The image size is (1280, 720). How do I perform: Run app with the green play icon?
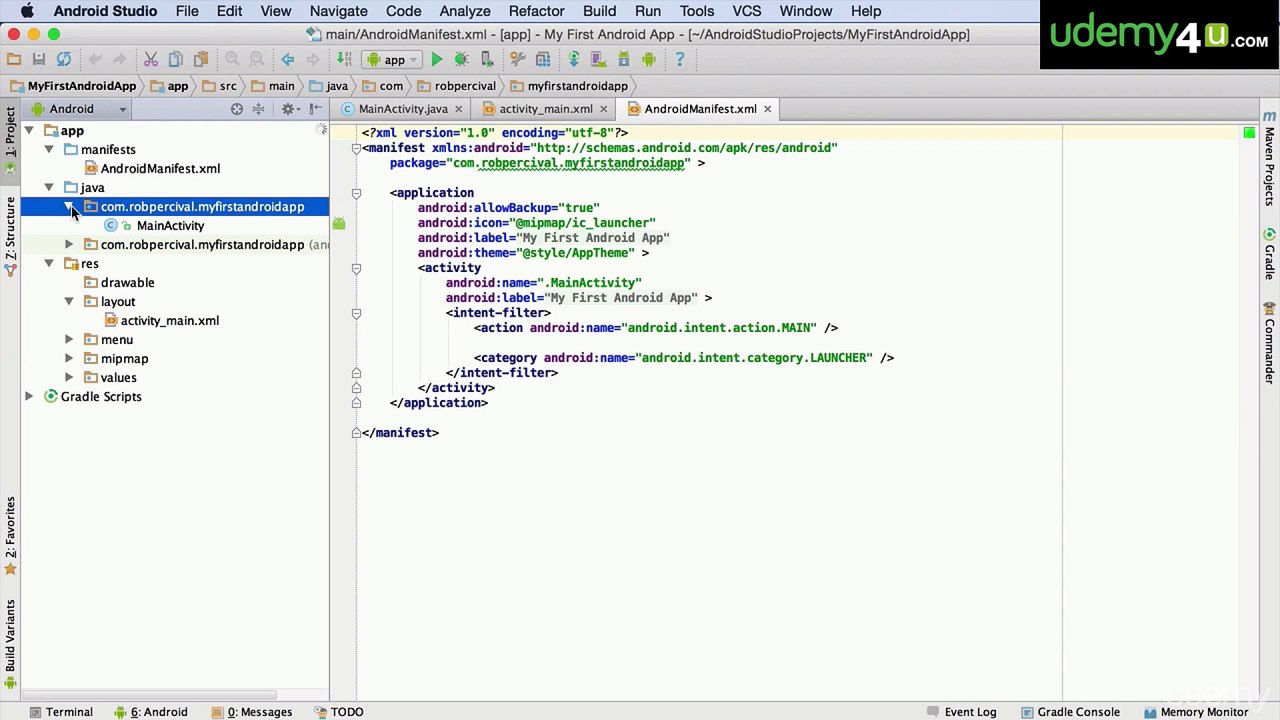click(436, 59)
